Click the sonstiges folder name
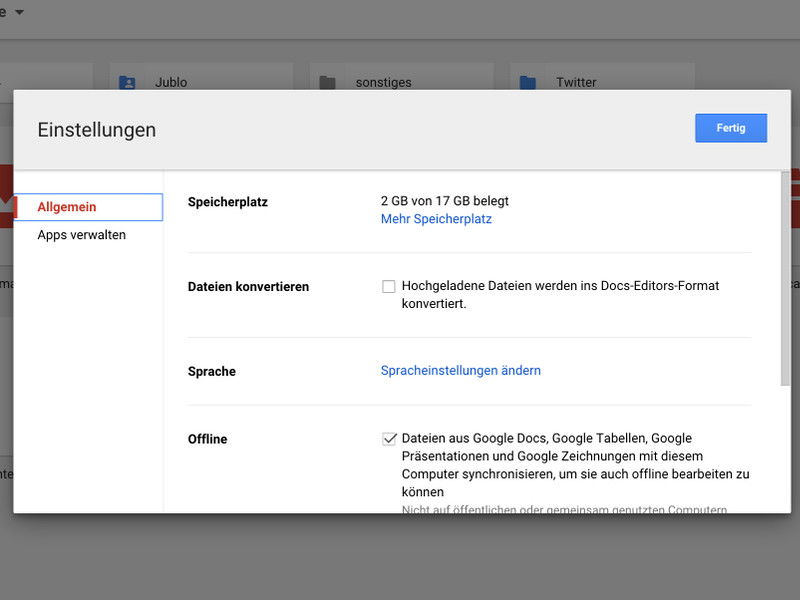Screen dimensions: 800x600 point(384,82)
